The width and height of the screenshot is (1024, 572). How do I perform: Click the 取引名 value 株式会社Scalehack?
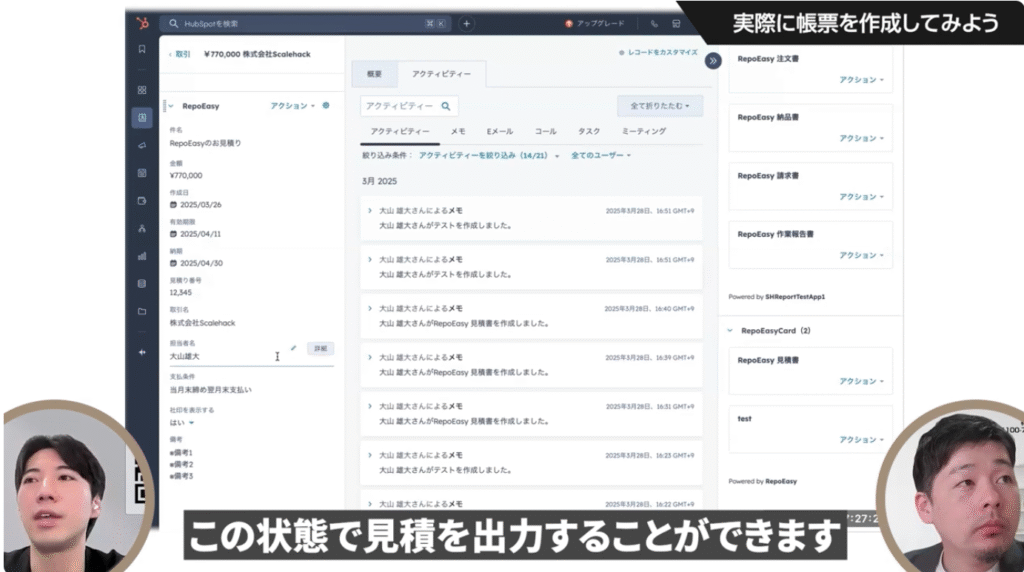coord(202,323)
